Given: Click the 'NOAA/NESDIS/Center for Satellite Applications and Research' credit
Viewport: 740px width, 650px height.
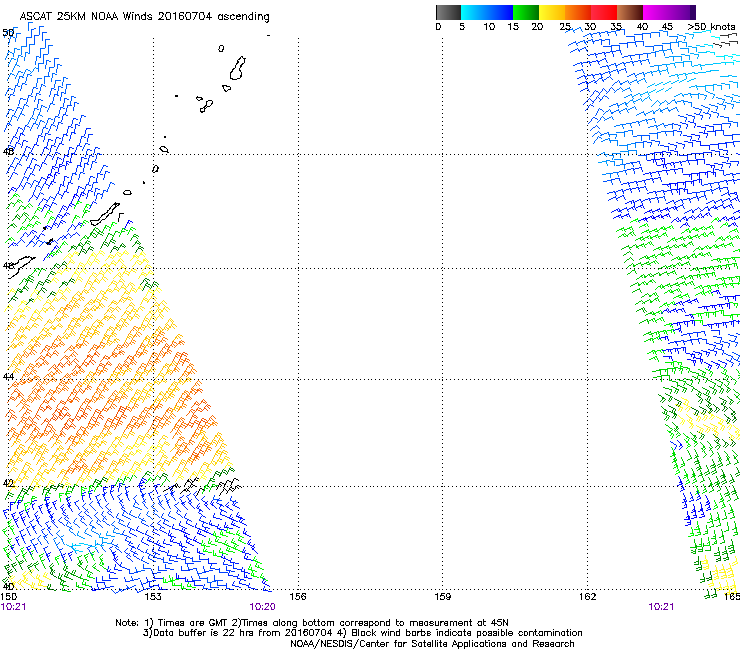Looking at the screenshot, I should [x=432, y=644].
